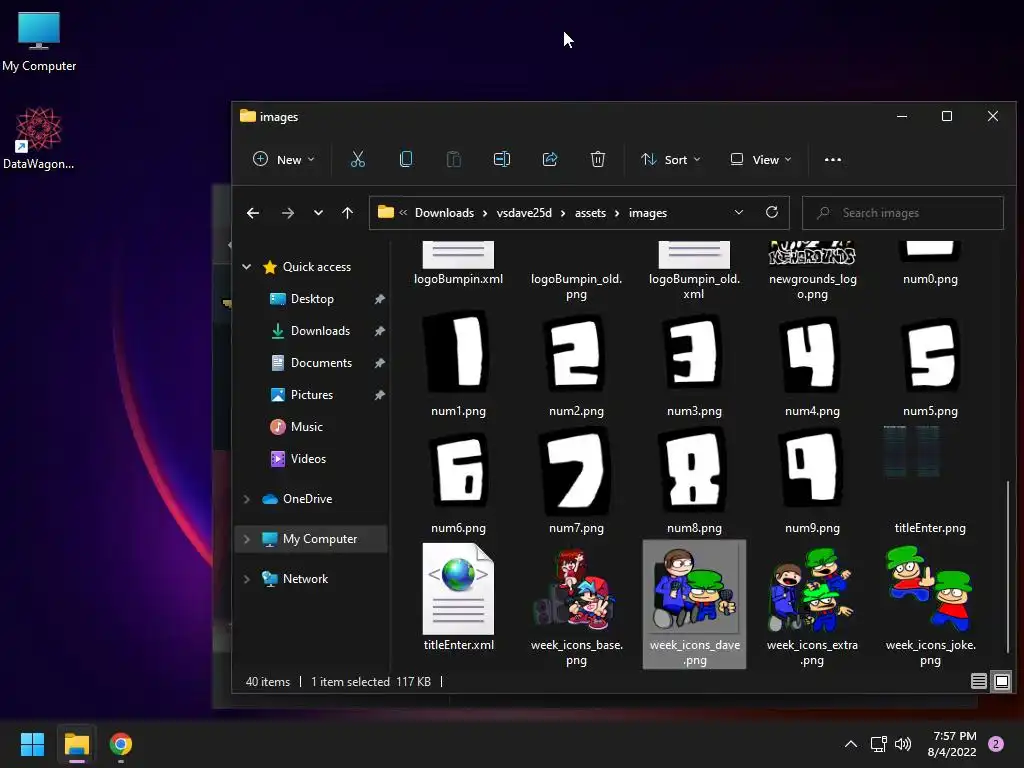The image size is (1024, 768).
Task: Select the My Computer desktop icon
Action: coord(39,41)
